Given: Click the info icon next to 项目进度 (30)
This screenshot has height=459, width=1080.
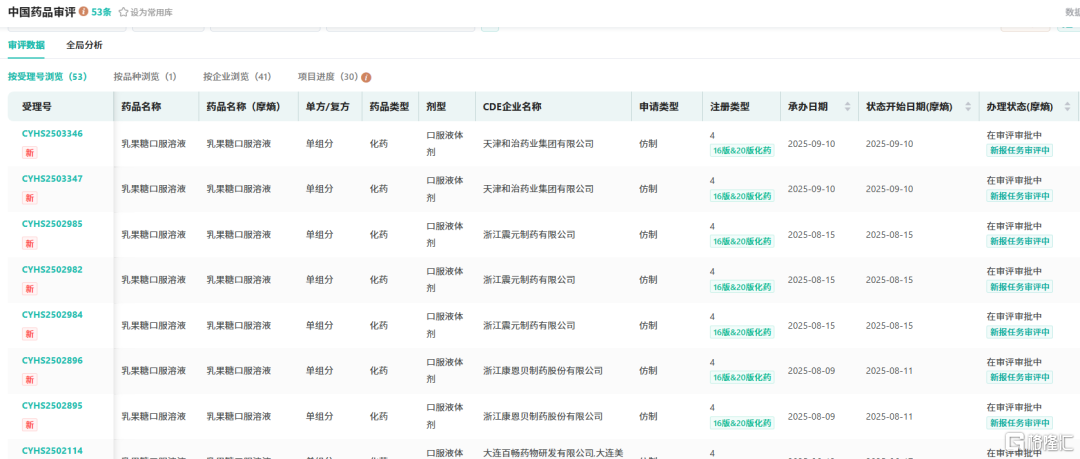Looking at the screenshot, I should (x=366, y=77).
